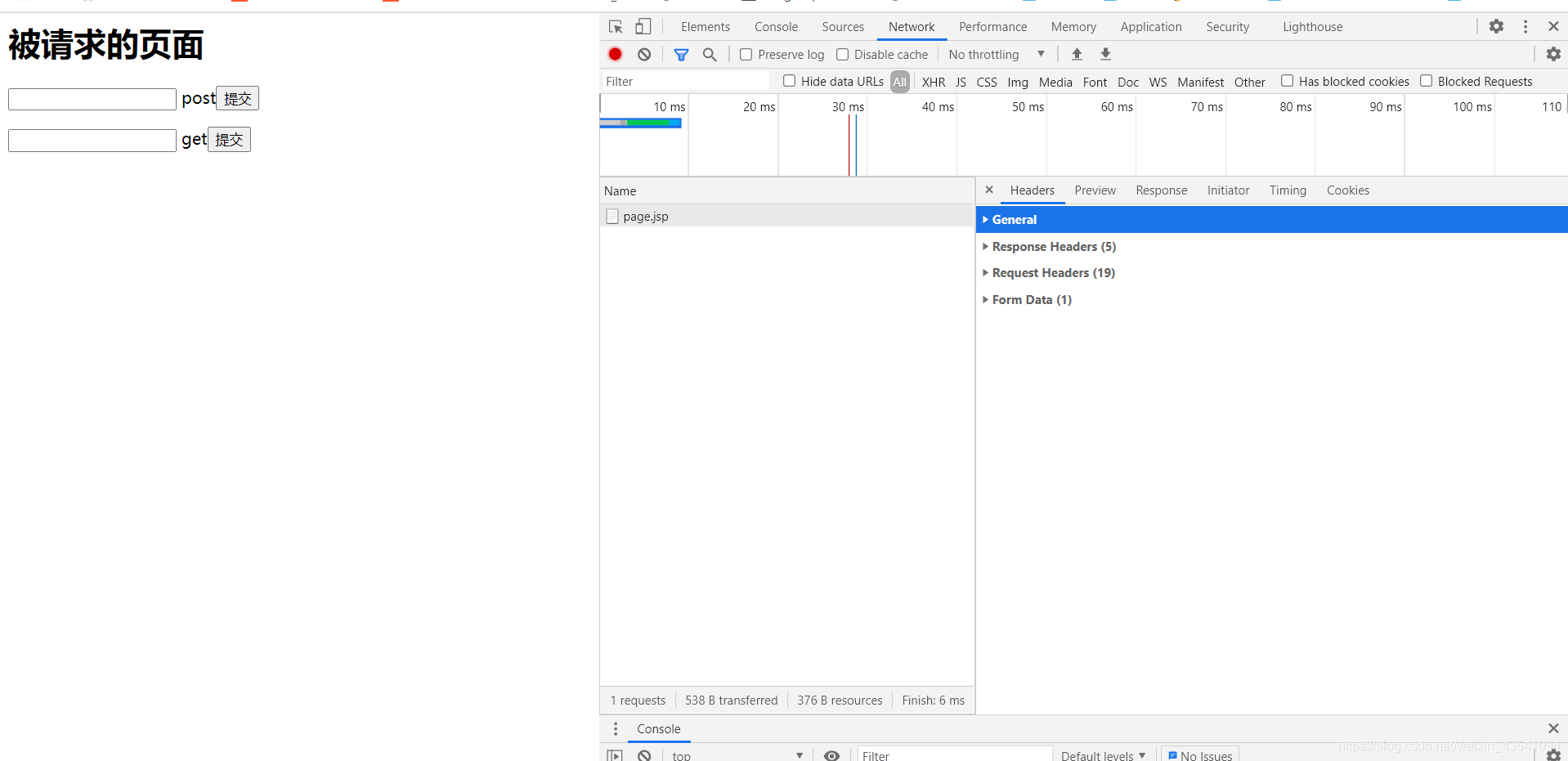The width and height of the screenshot is (1568, 761).
Task: Toggle the device toolbar icon
Action: coord(643,27)
